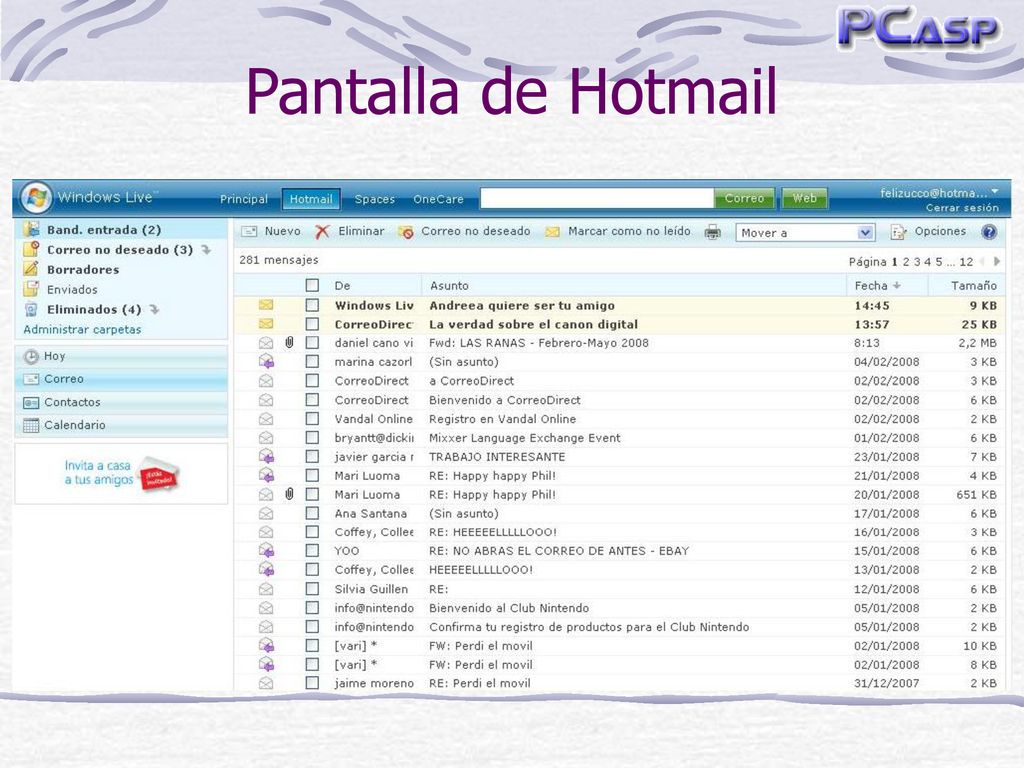Open message Andreea quiere ser tu amigo
Viewport: 1024px width, 768px height.
coord(522,305)
